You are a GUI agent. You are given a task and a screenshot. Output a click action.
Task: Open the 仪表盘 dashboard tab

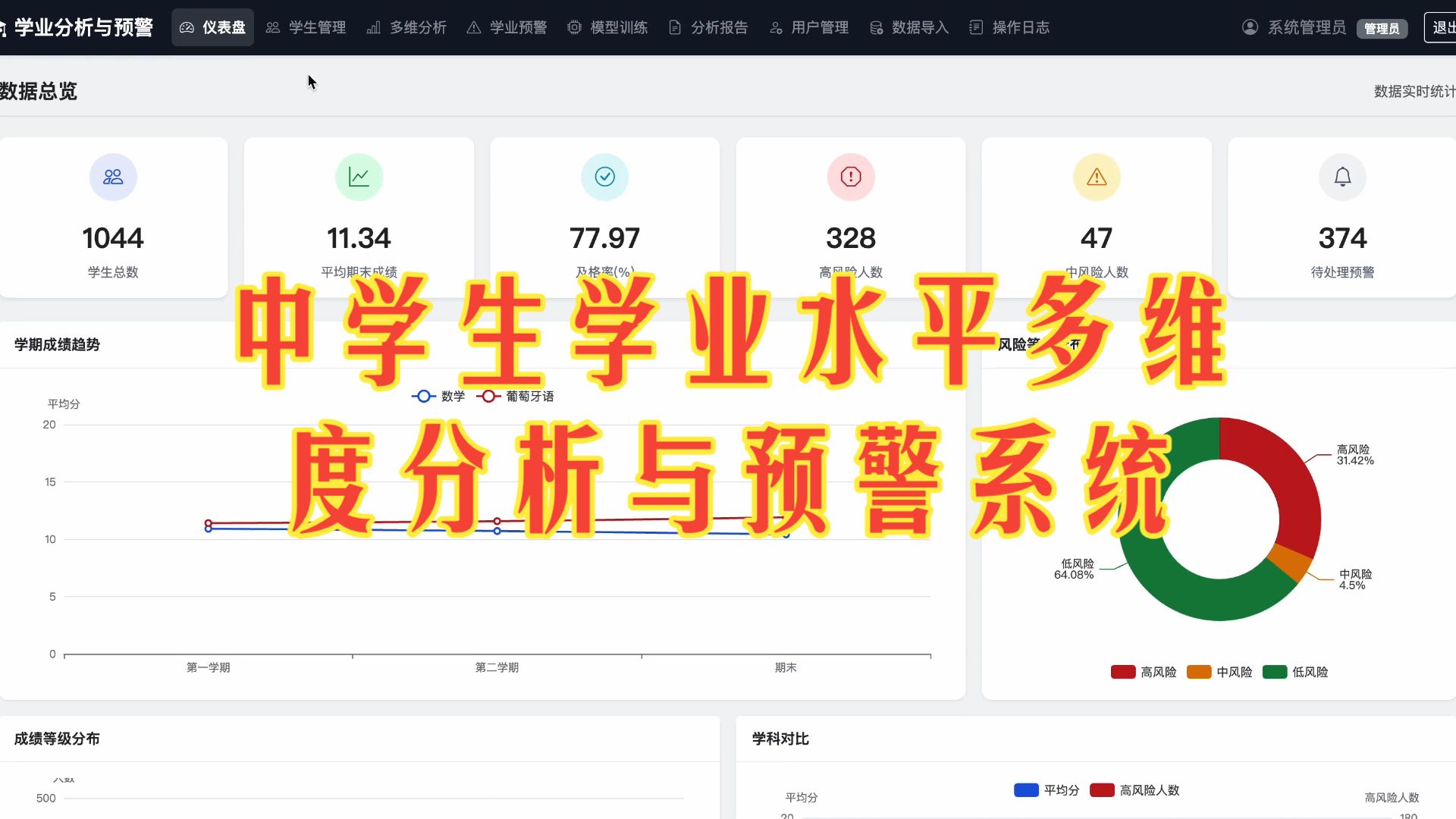click(x=212, y=27)
